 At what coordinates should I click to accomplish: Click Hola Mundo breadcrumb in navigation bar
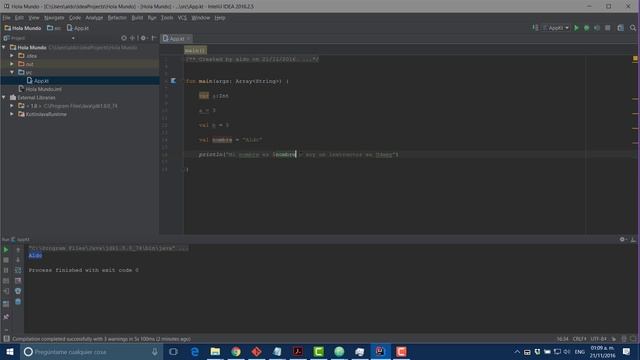(23, 28)
